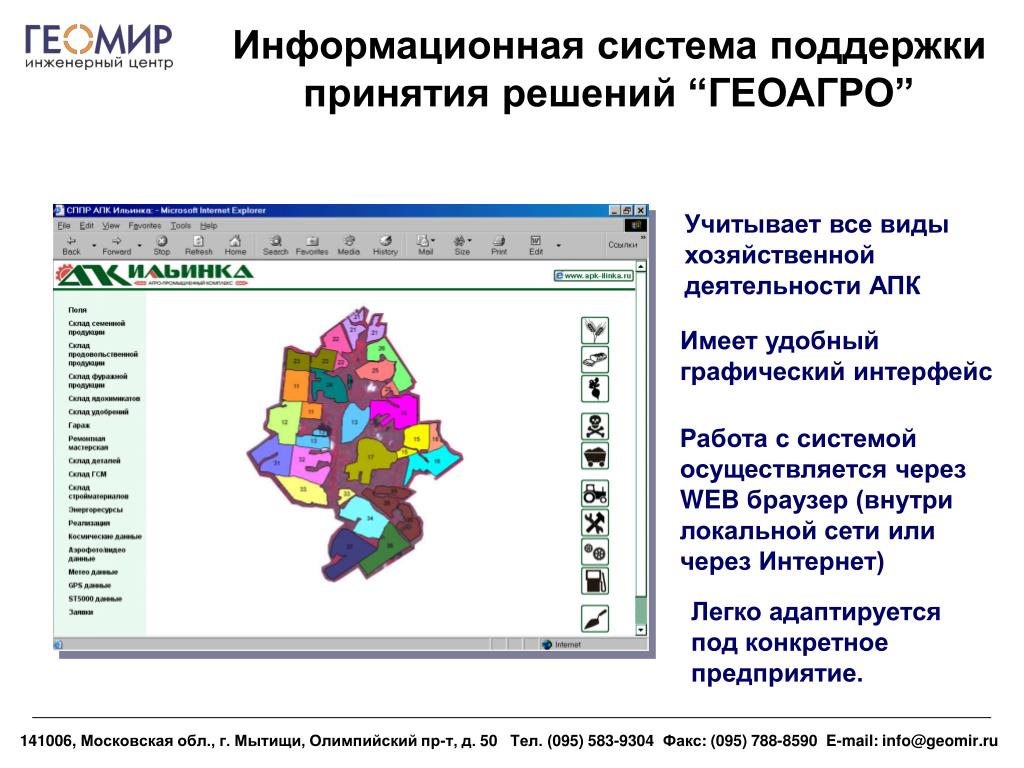Viewport: 1024px width, 768px height.
Task: Expand the Ссылки links bar chevron
Action: click(x=643, y=238)
